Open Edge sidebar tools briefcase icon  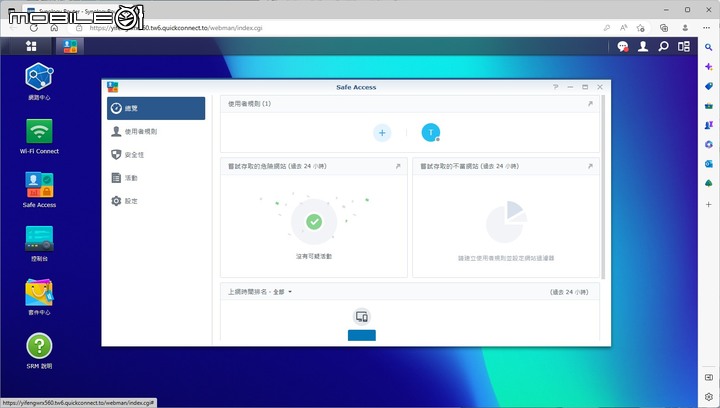click(x=709, y=106)
